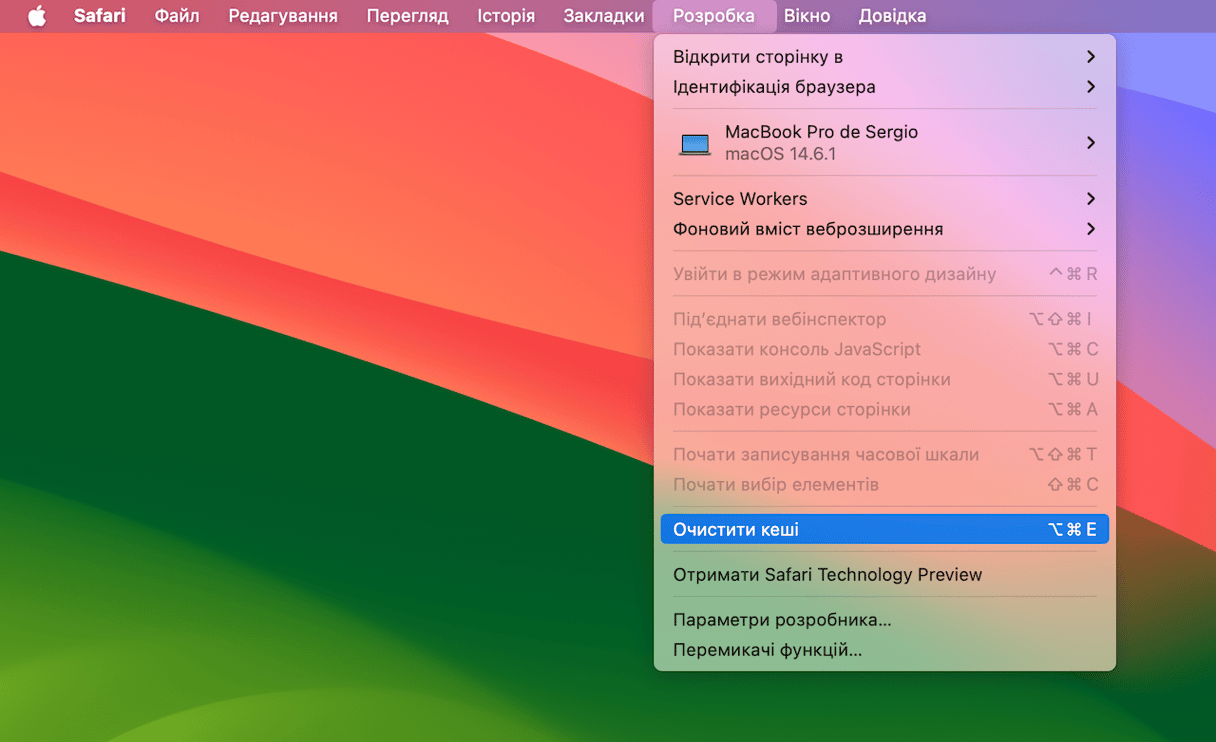Image resolution: width=1216 pixels, height=742 pixels.
Task: Open the Перегляд menu
Action: [407, 16]
